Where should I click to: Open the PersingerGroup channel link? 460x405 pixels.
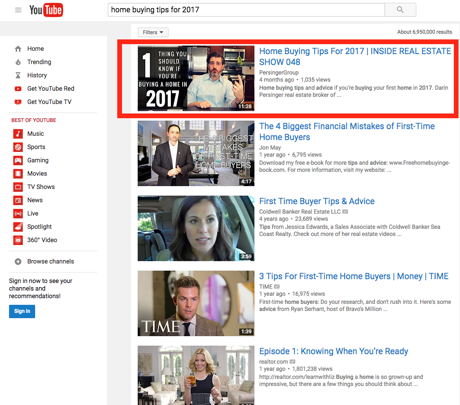point(279,73)
